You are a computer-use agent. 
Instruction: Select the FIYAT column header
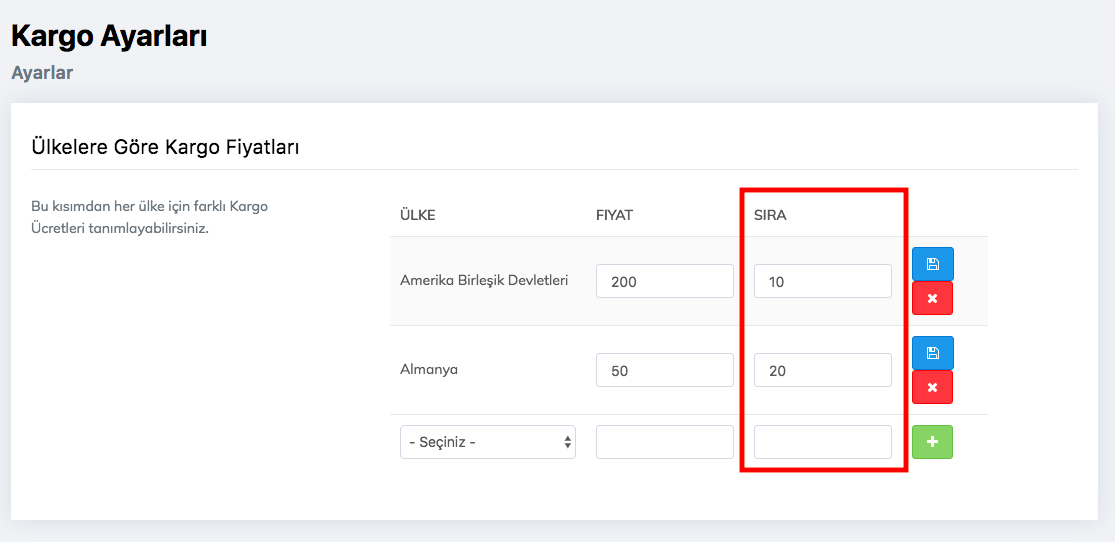[x=614, y=215]
